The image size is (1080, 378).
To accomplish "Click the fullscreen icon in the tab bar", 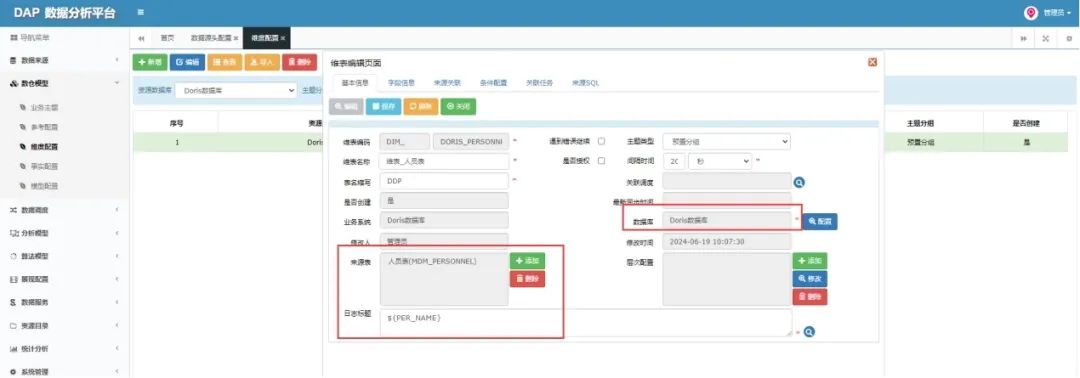I will 1046,38.
